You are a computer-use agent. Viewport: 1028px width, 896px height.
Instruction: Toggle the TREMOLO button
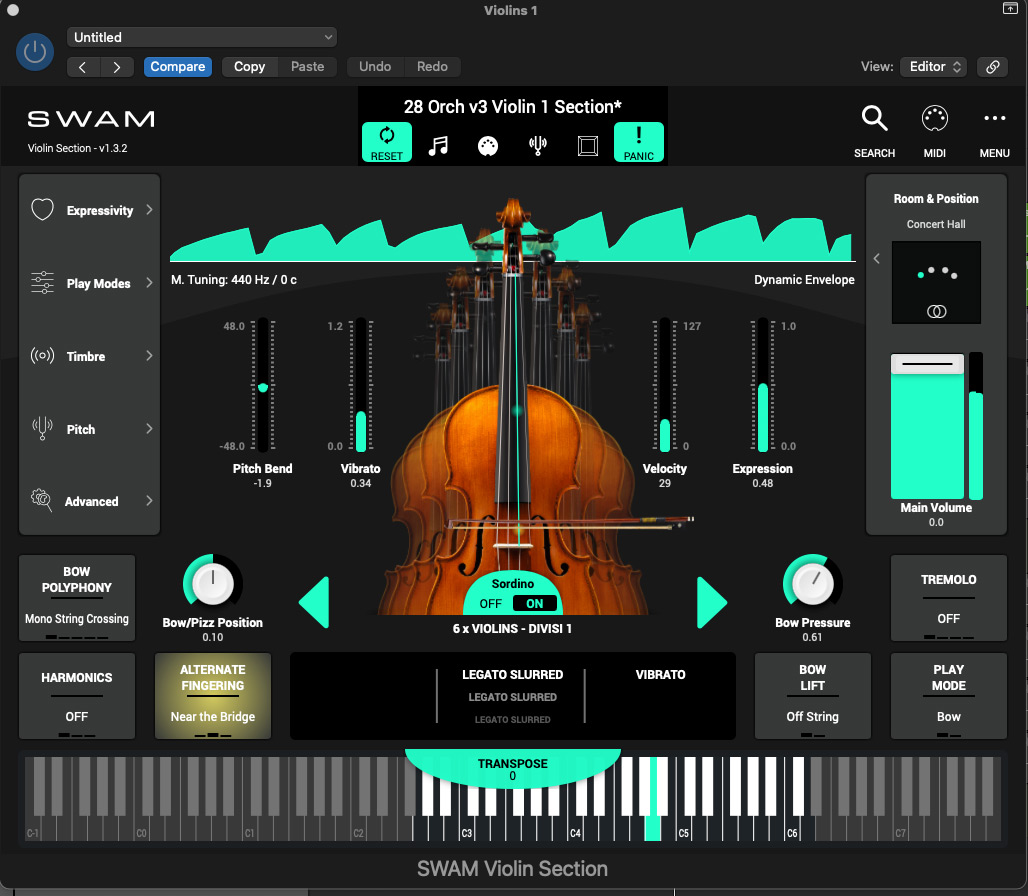948,598
